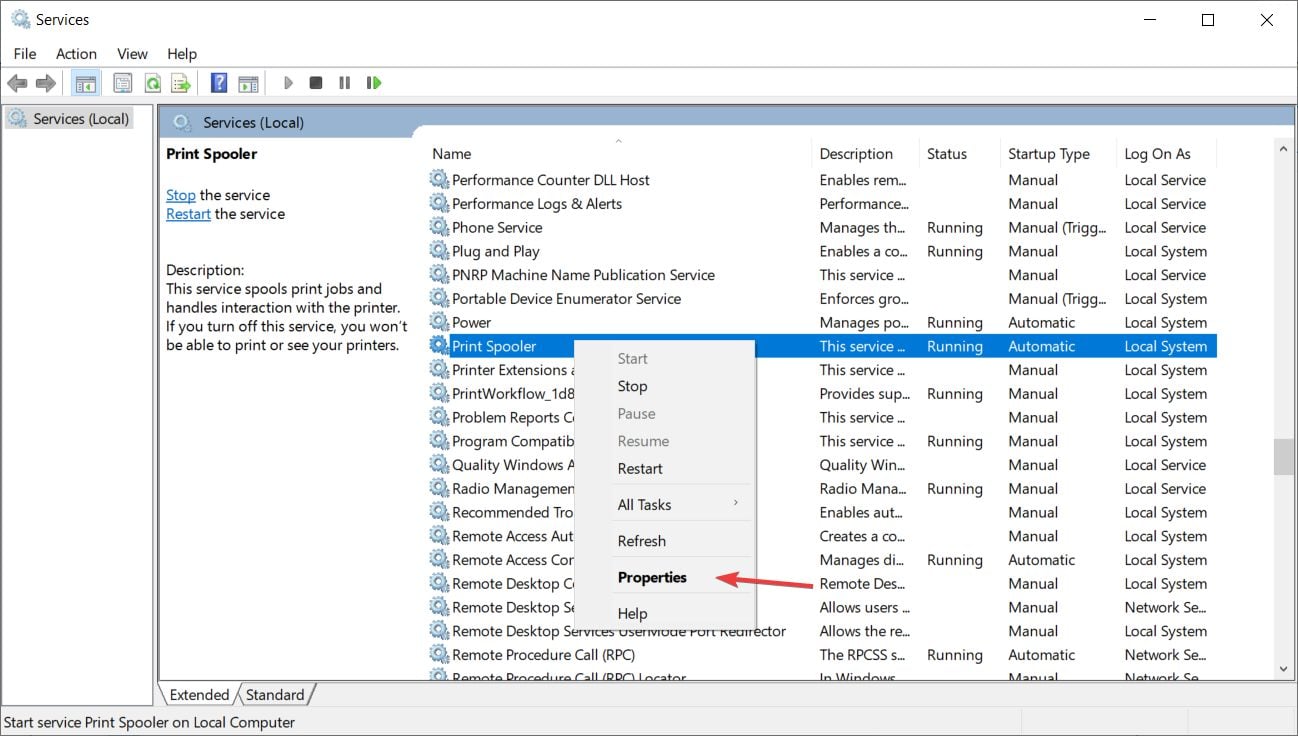Click gear icon beside Power service

tap(439, 323)
